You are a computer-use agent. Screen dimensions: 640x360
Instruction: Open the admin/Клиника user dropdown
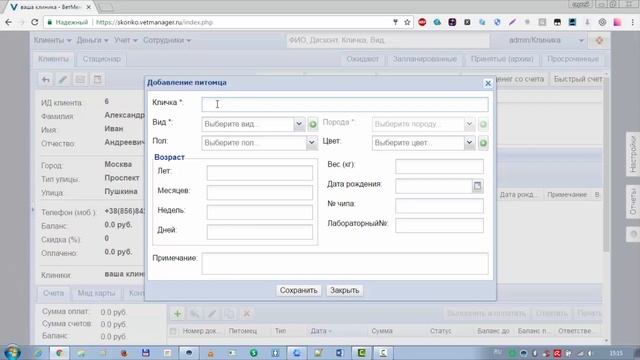click(x=545, y=40)
